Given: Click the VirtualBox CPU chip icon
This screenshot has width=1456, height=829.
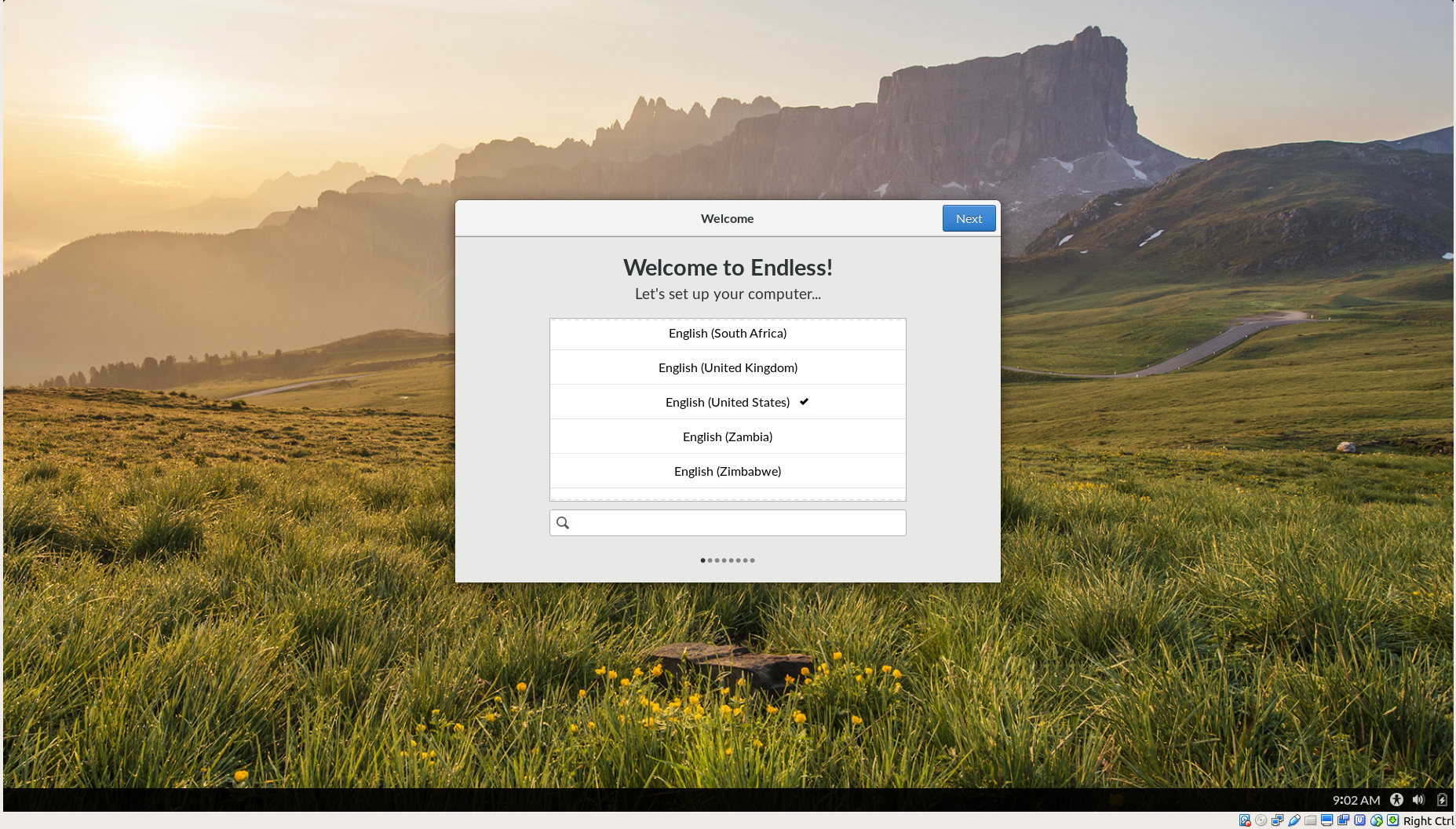Looking at the screenshot, I should [1359, 820].
